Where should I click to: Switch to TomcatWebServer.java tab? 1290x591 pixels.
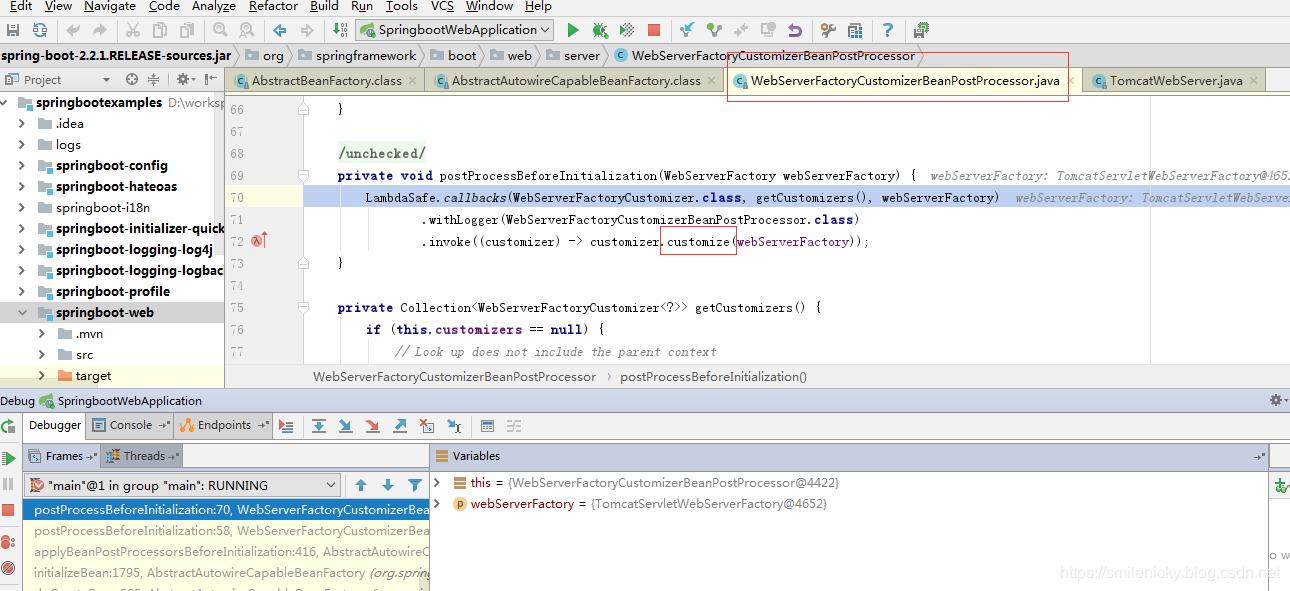[1176, 81]
